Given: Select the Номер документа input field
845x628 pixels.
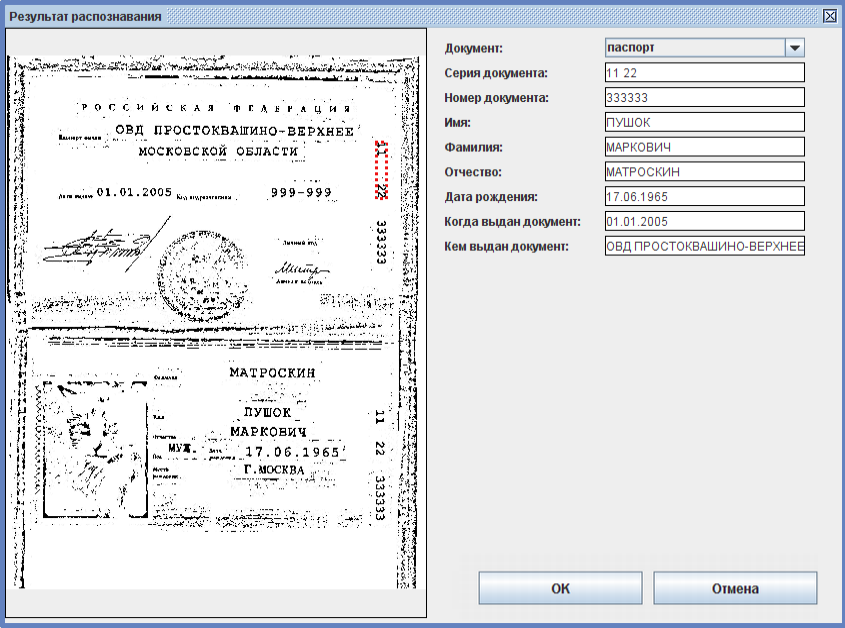Looking at the screenshot, I should click(x=704, y=98).
